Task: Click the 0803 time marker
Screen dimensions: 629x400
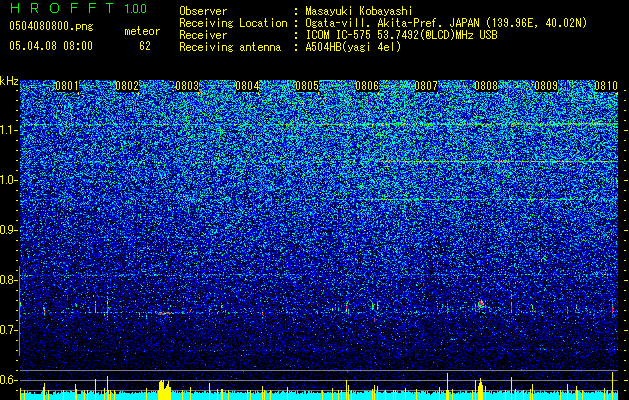Action: tap(187, 86)
